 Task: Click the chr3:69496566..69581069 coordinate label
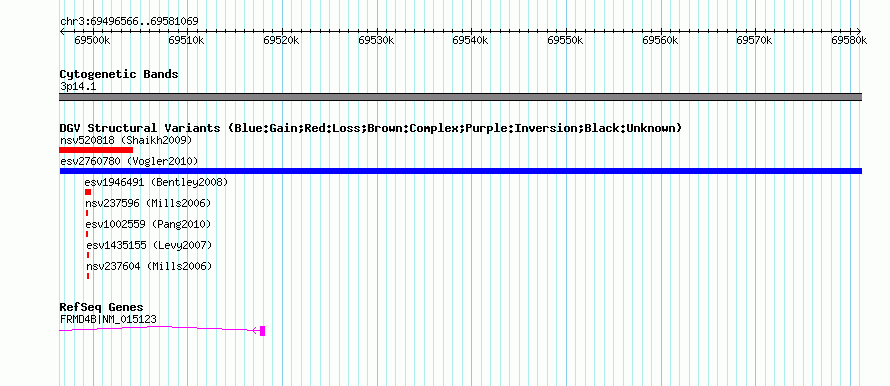[x=129, y=22]
